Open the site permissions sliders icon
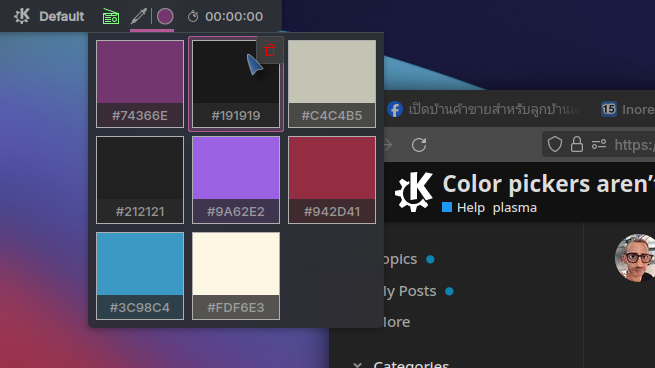This screenshot has width=655, height=368. tap(599, 145)
